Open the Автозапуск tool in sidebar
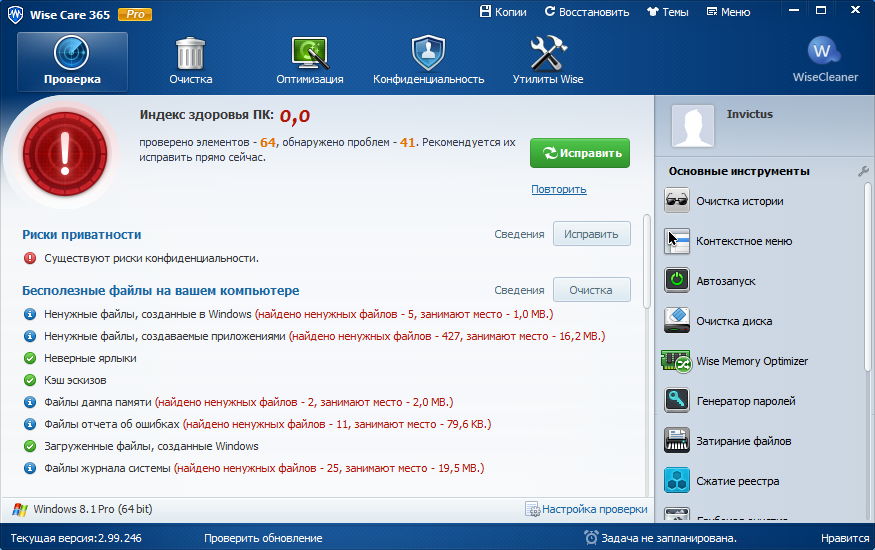The width and height of the screenshot is (875, 550). click(x=677, y=281)
